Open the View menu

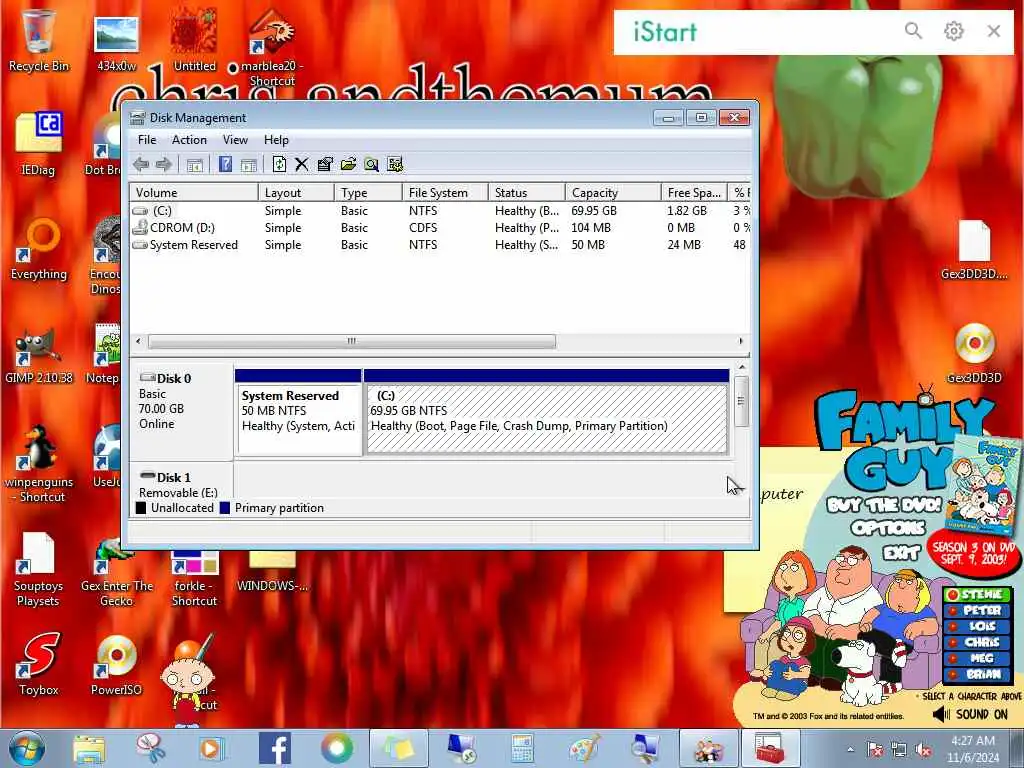pyautogui.click(x=235, y=140)
